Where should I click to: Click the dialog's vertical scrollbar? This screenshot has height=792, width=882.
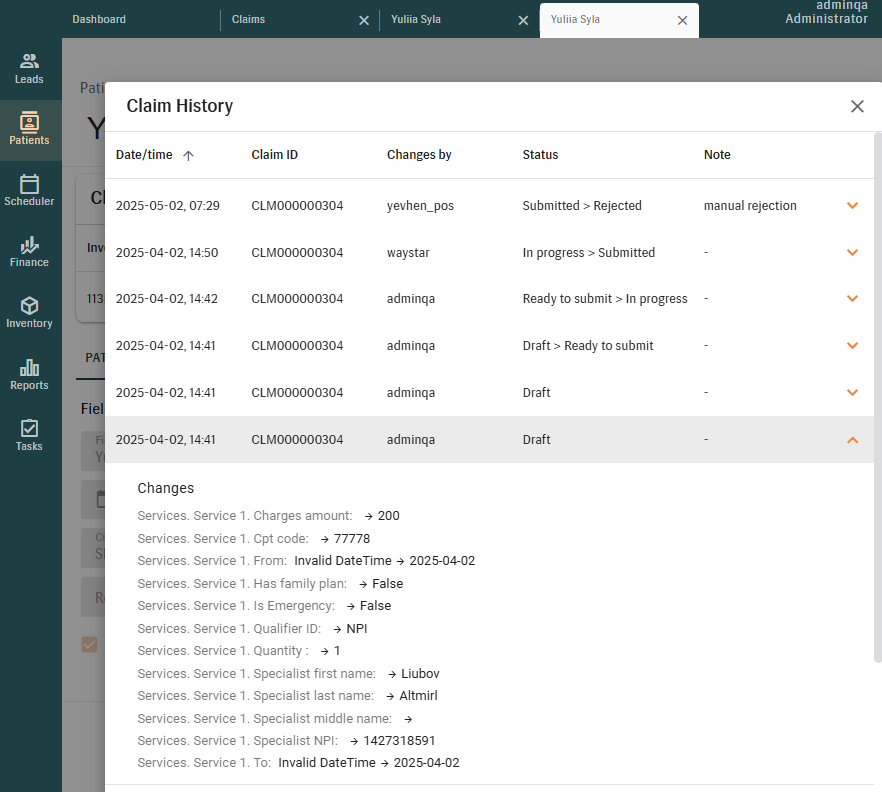(x=878, y=400)
